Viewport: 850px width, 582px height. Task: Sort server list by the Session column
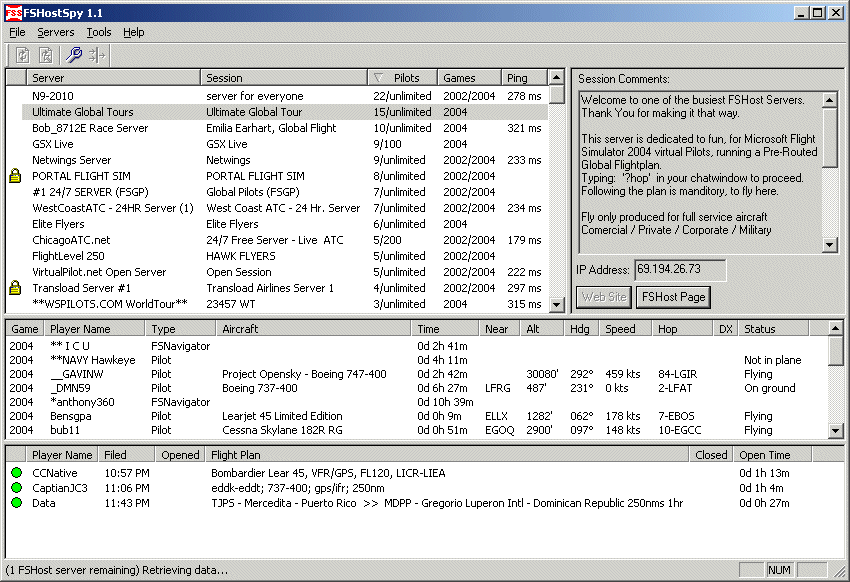tap(284, 77)
